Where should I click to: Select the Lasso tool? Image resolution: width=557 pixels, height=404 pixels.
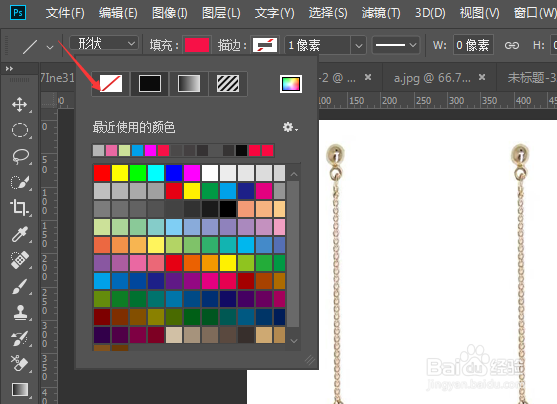20,156
